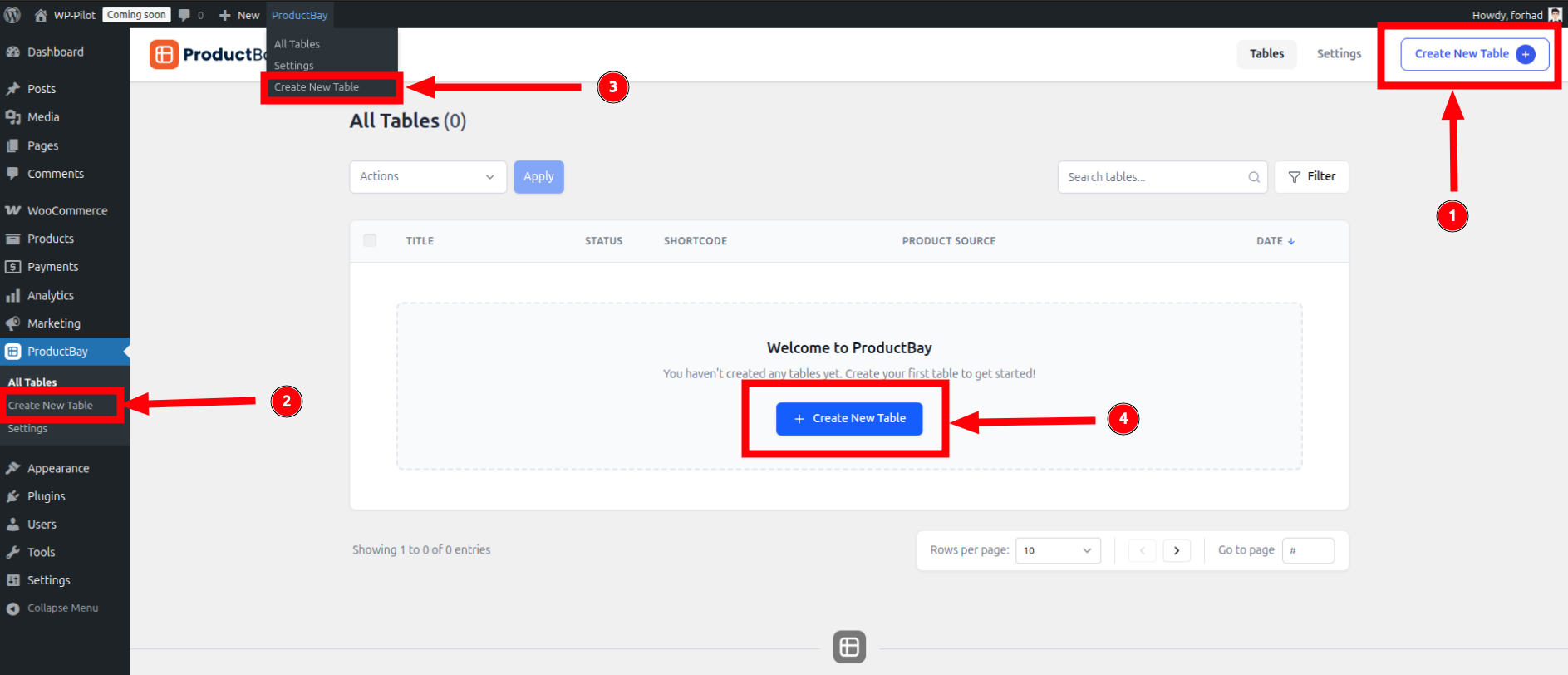
Task: Click the Plugins plug icon
Action: click(x=13, y=496)
